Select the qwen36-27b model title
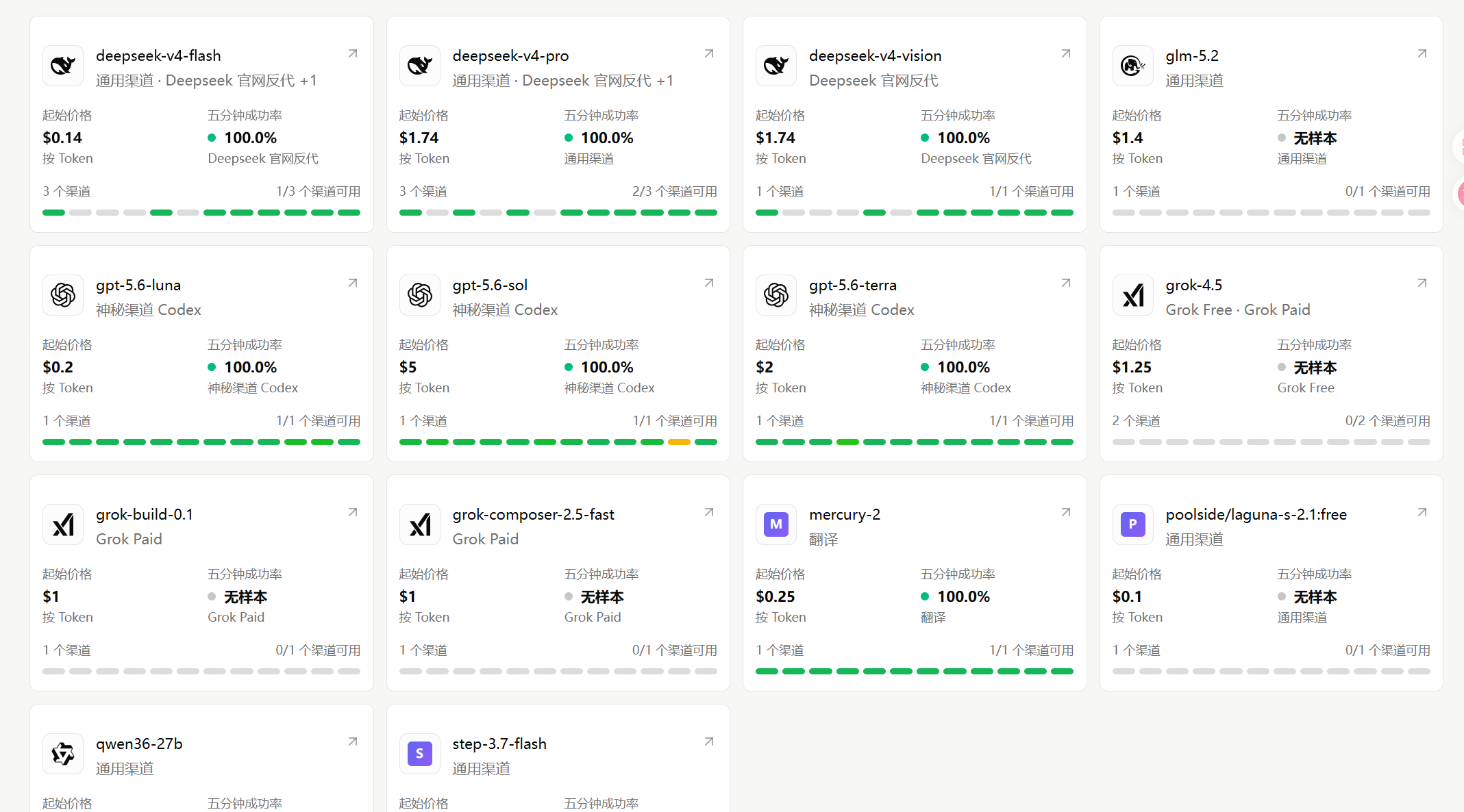This screenshot has width=1464, height=812. pos(139,744)
